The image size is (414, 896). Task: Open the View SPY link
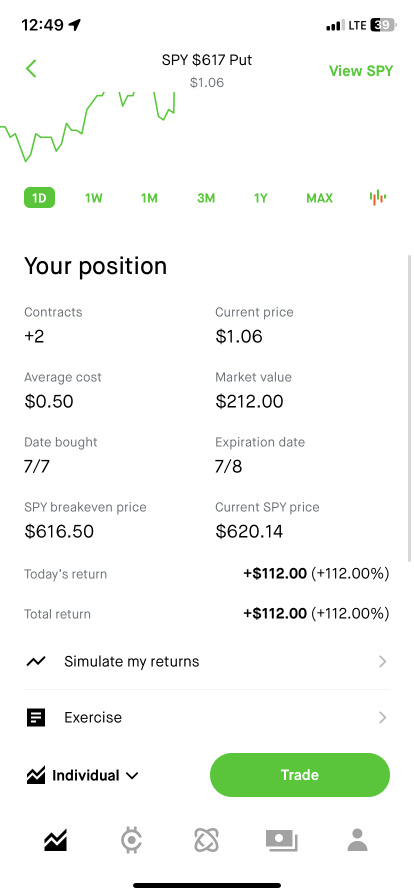coord(361,71)
